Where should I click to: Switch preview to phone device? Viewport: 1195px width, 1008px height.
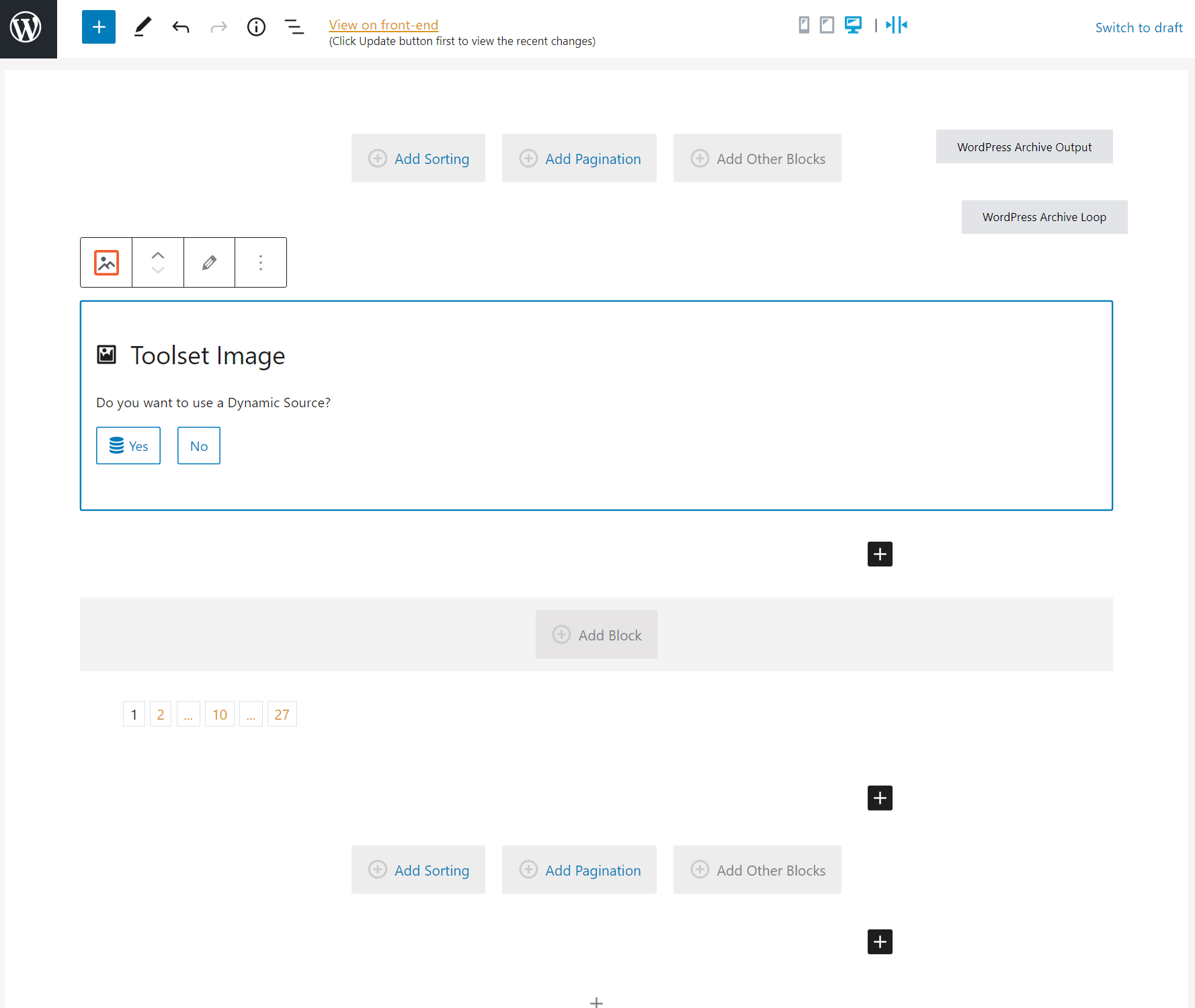pyautogui.click(x=804, y=25)
